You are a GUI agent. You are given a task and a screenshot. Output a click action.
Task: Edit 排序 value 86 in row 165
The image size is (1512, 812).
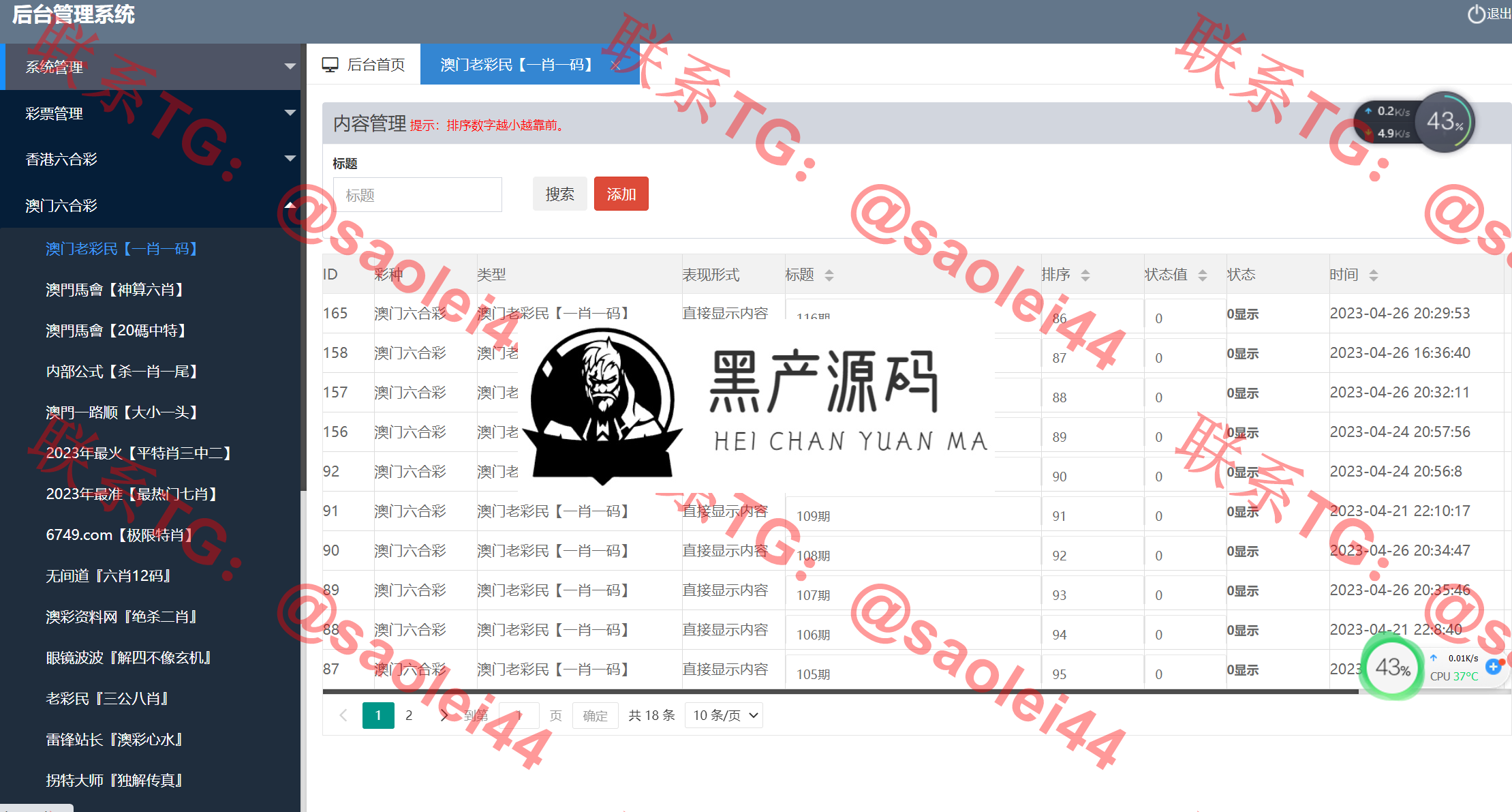1092,317
